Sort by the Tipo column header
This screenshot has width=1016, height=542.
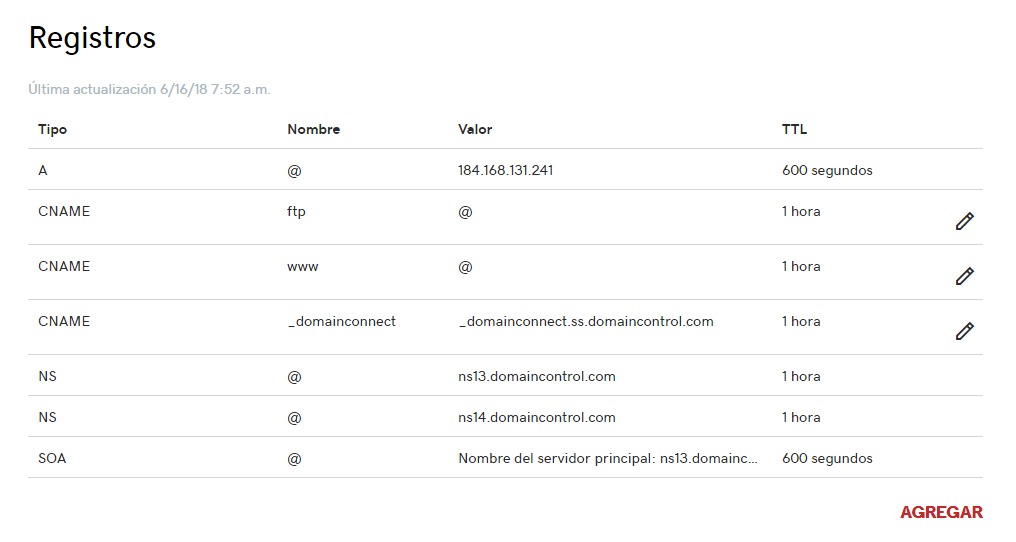point(52,129)
